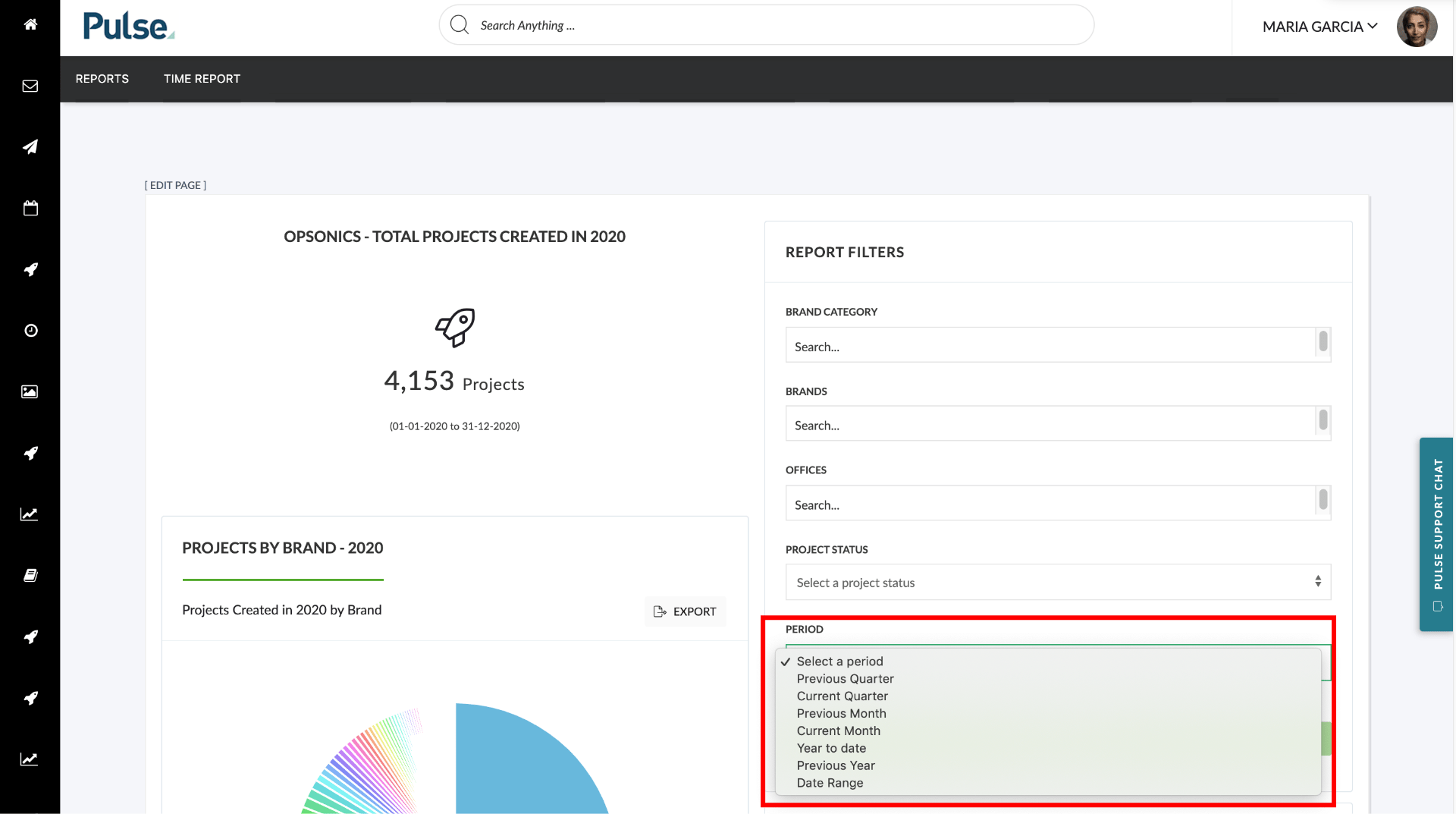1456x814 pixels.
Task: Choose Previous Quarter period option
Action: (x=845, y=679)
